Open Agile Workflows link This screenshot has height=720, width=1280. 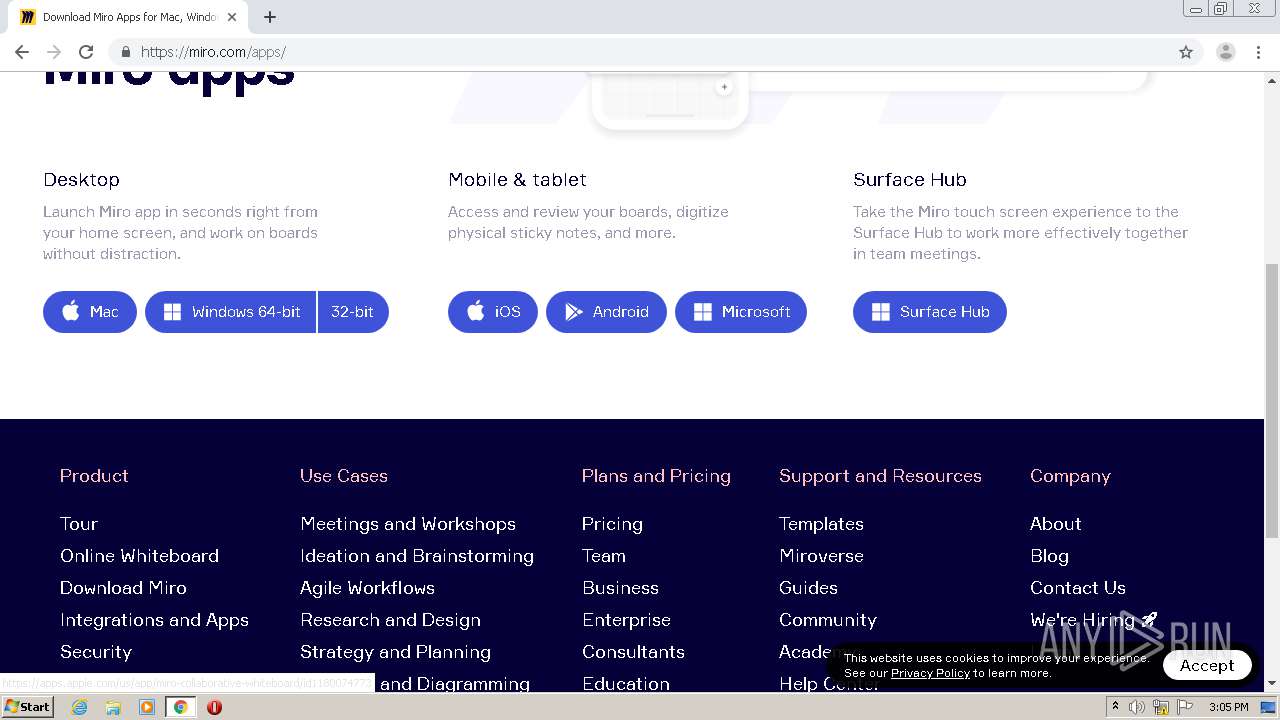pyautogui.click(x=367, y=588)
